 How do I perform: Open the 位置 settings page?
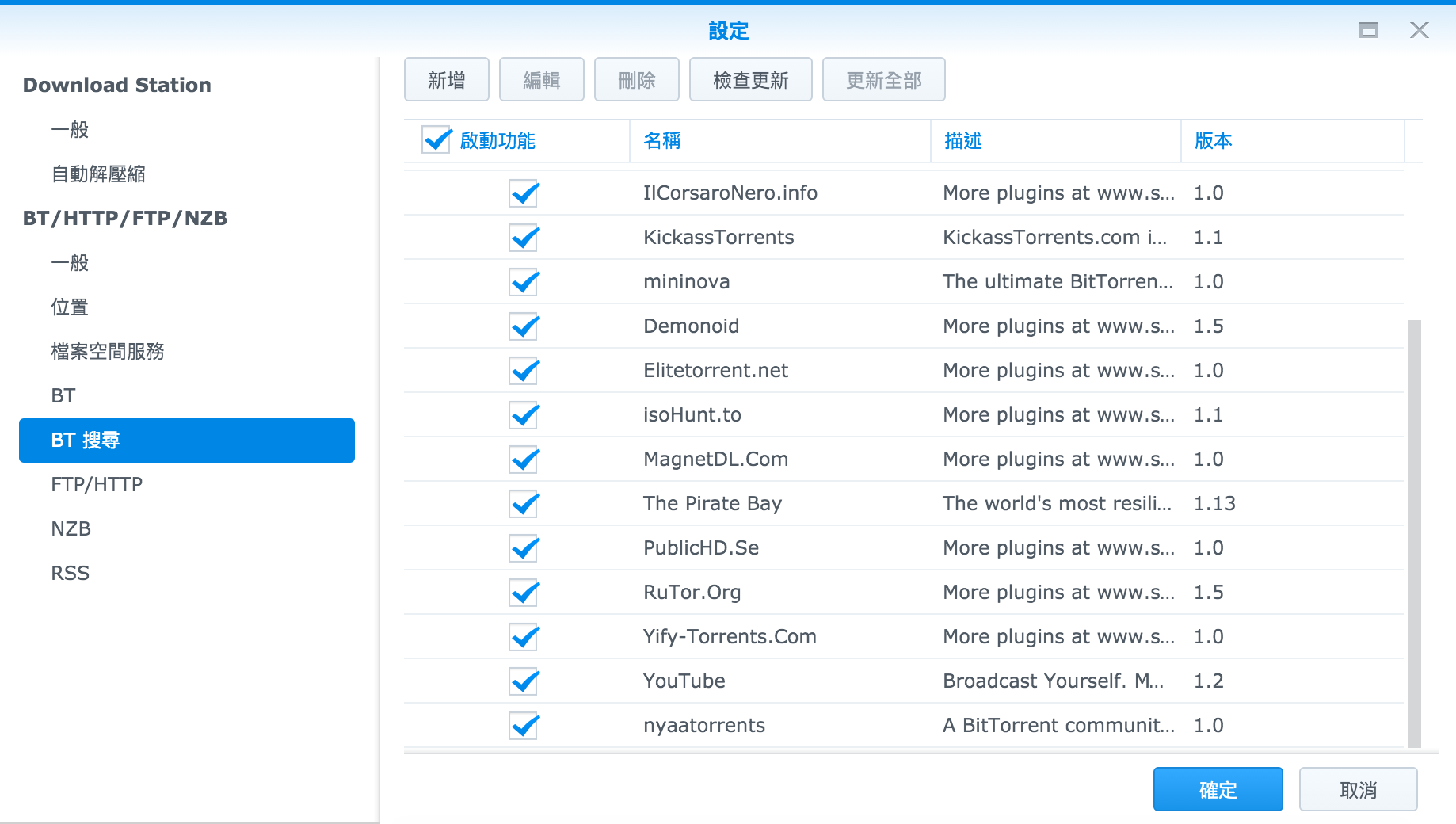click(x=187, y=307)
